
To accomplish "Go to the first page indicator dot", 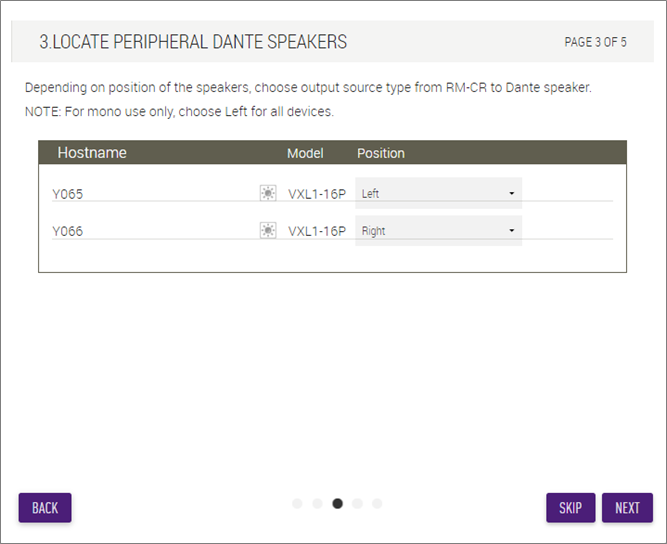I will (297, 504).
